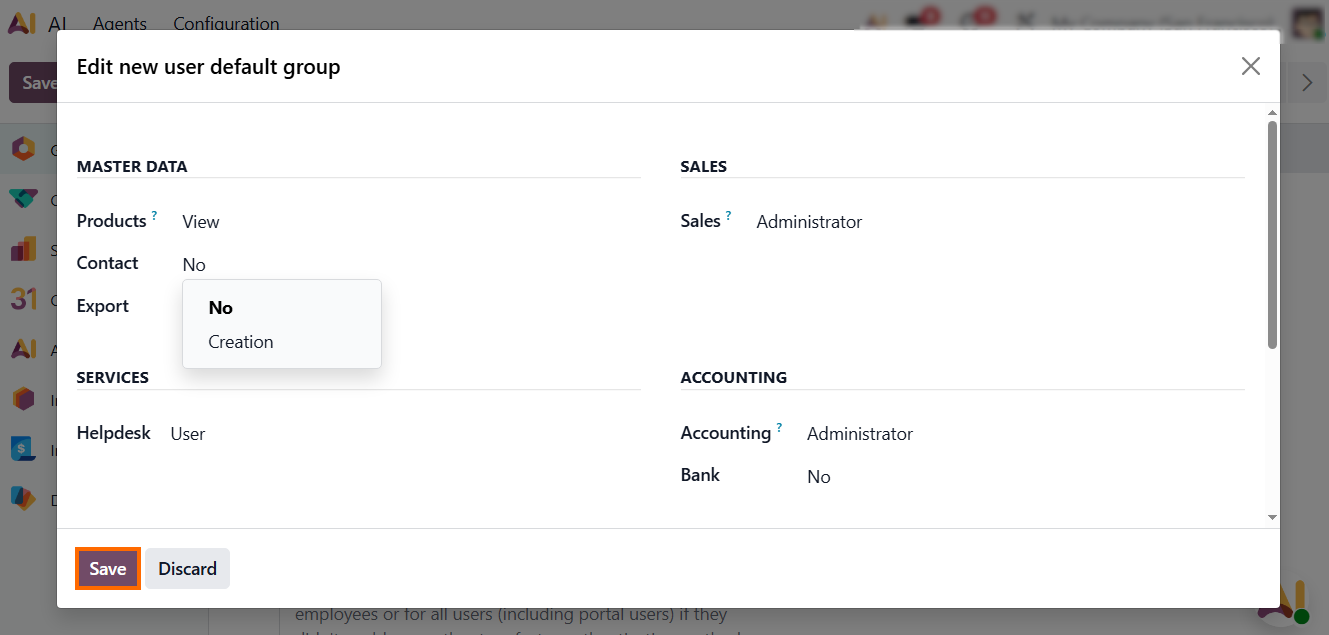The width and height of the screenshot is (1329, 635).
Task: Select the Creation option in Contact list
Action: [x=241, y=342]
